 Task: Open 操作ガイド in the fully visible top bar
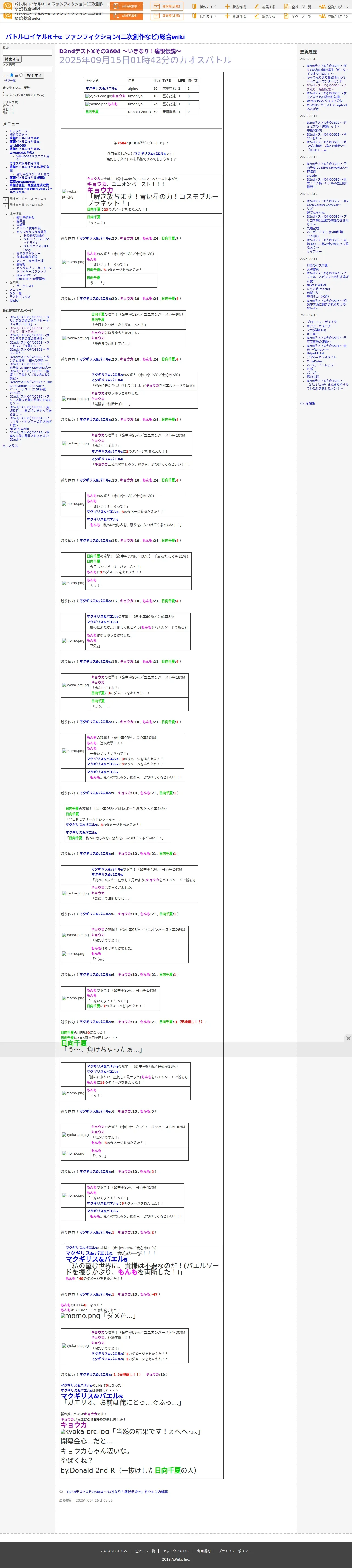(204, 7)
